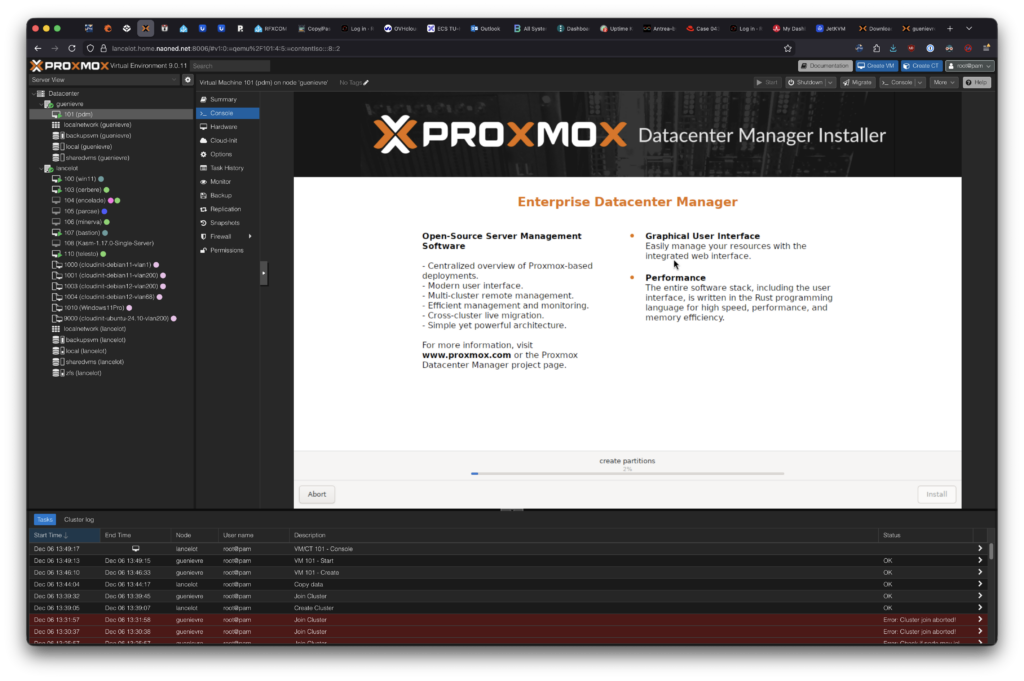The width and height of the screenshot is (1024, 681).
Task: Click the pencil icon to edit tags
Action: [x=366, y=82]
